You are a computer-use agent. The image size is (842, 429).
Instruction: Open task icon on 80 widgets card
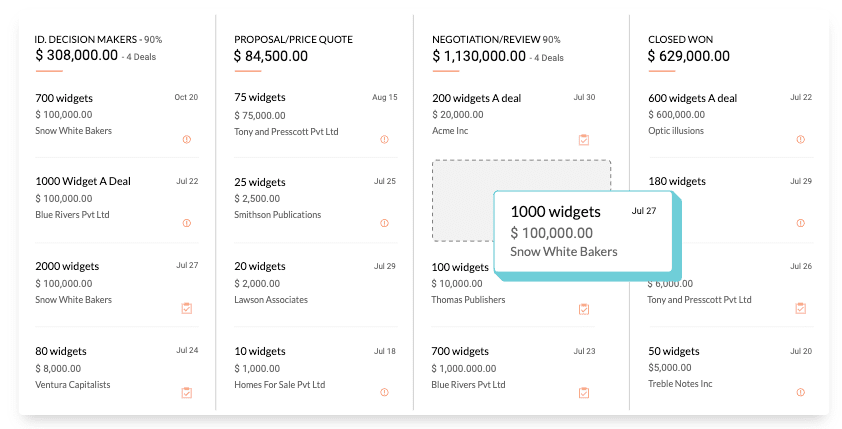(186, 392)
